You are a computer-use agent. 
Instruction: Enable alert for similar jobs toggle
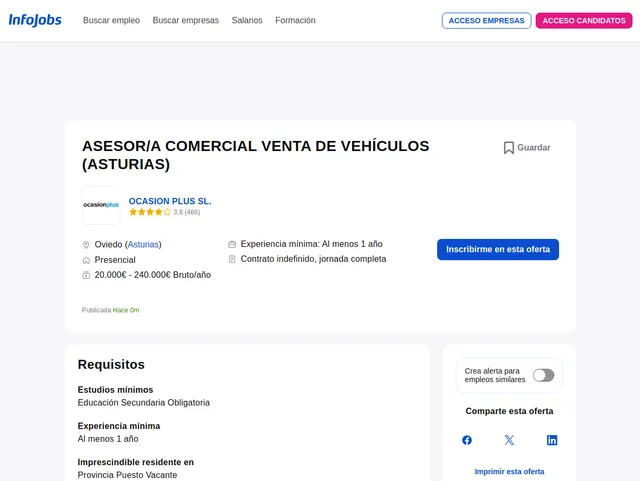pos(543,375)
